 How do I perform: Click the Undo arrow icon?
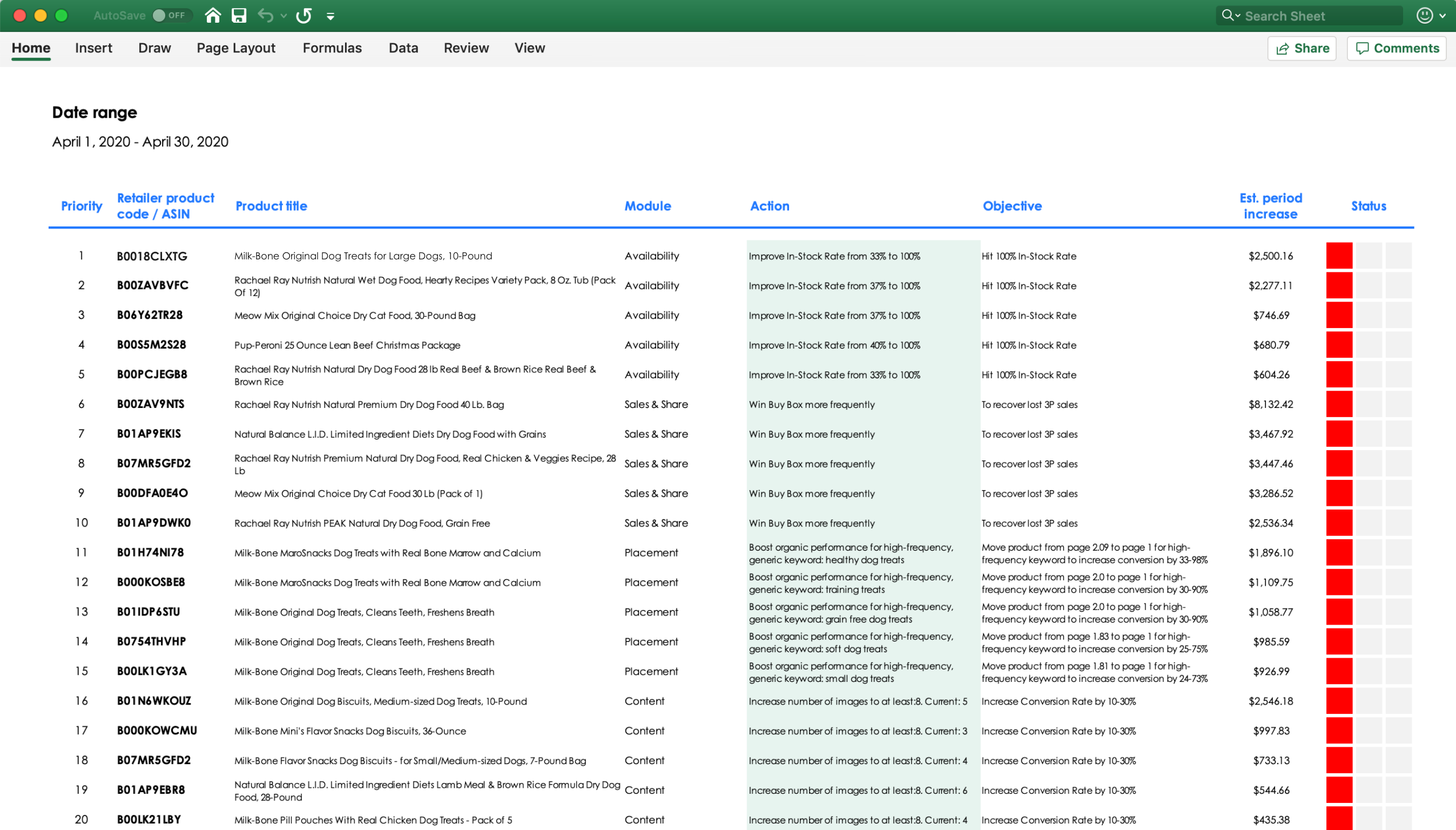[x=265, y=15]
